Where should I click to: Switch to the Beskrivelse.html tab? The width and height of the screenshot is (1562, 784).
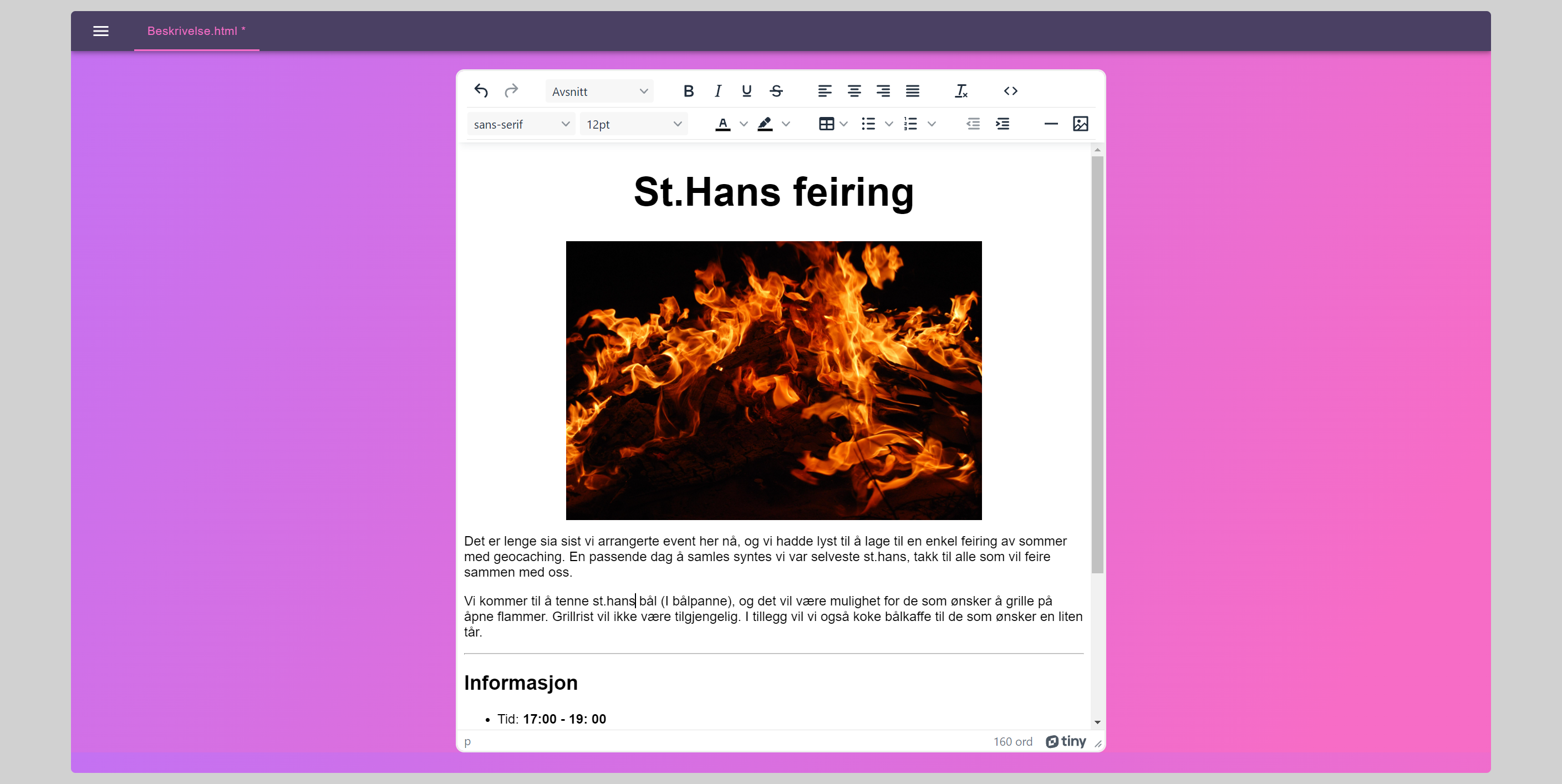(196, 31)
